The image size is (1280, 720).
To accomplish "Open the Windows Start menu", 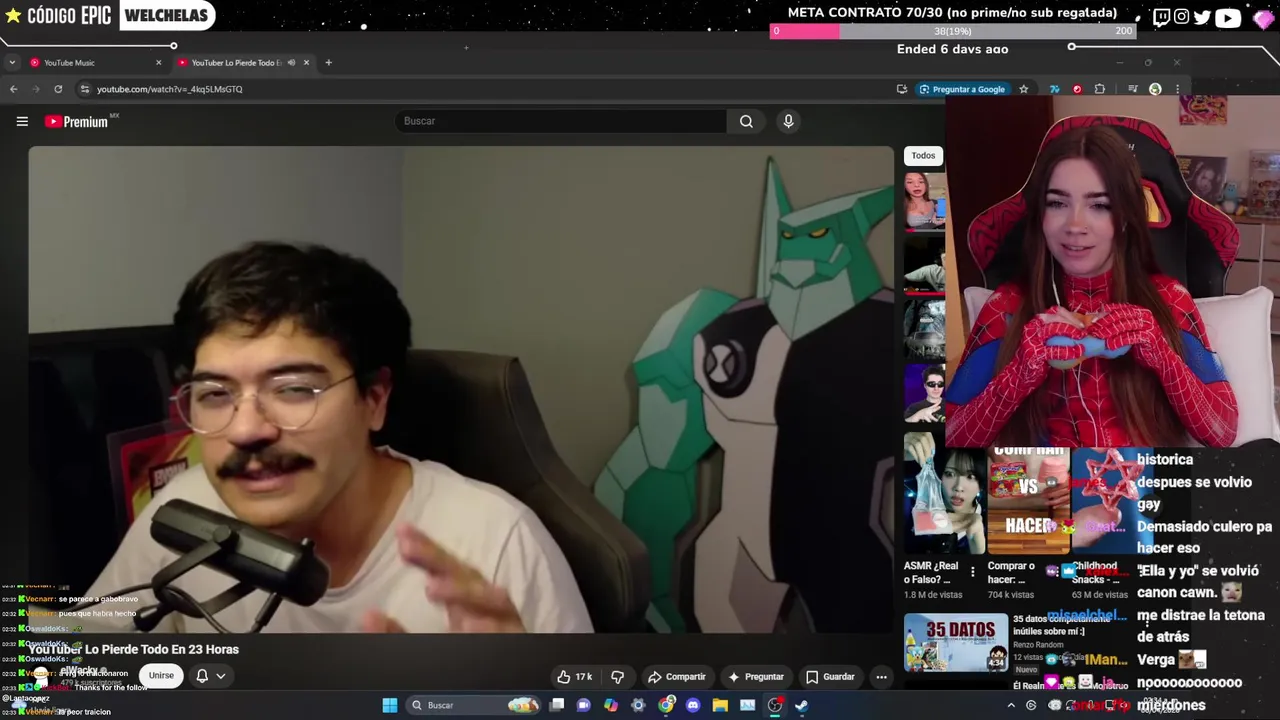I will (389, 705).
